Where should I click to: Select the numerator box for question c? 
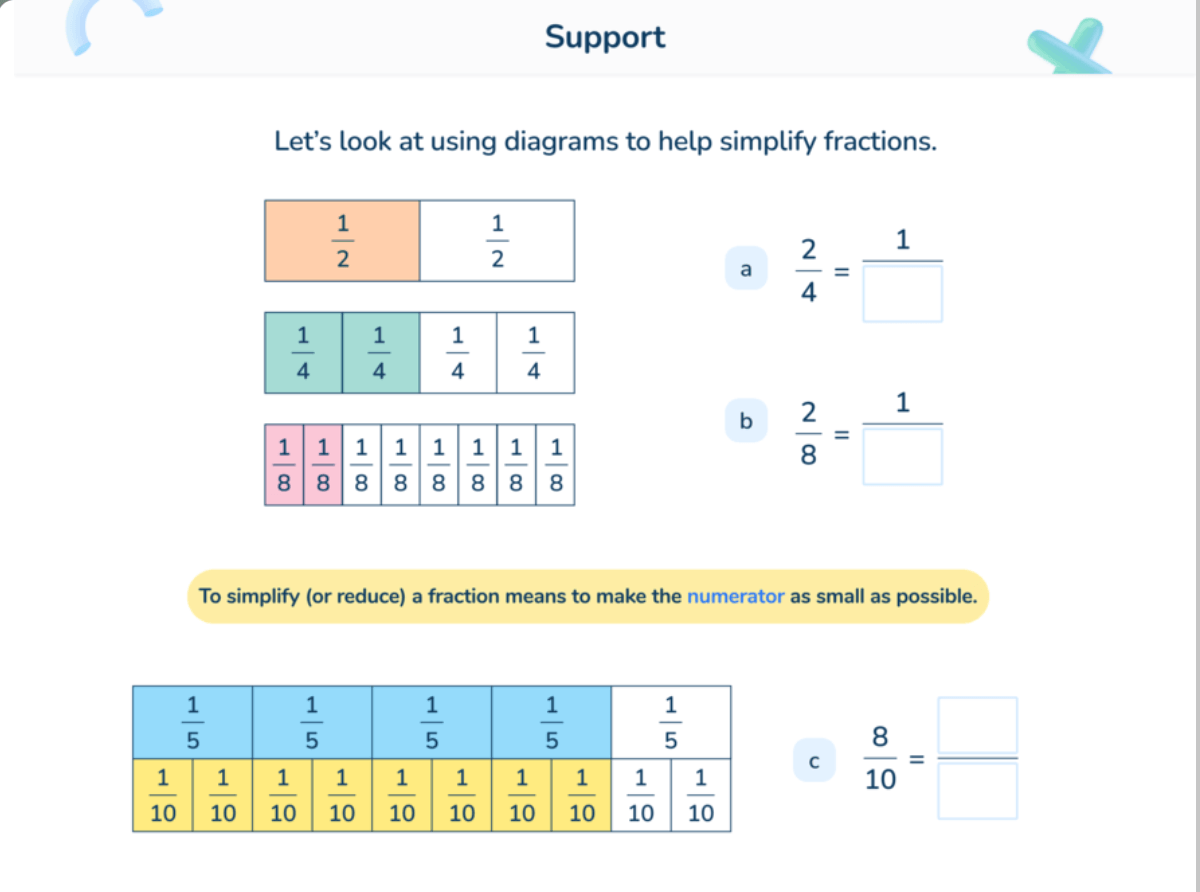pyautogui.click(x=977, y=725)
